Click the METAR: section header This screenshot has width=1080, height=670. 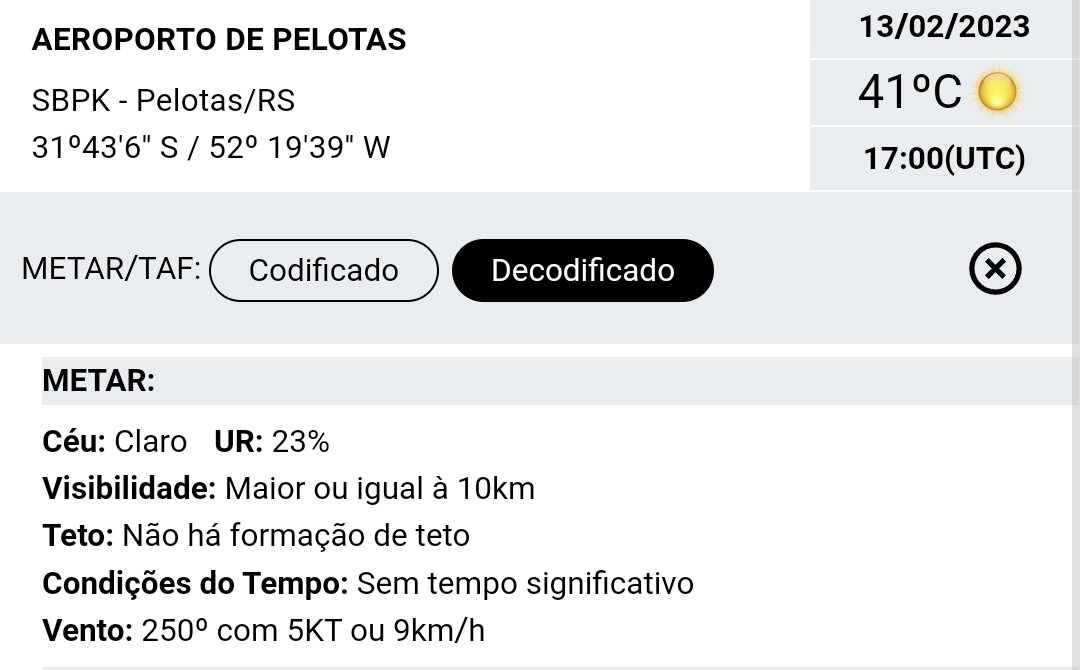click(x=98, y=381)
